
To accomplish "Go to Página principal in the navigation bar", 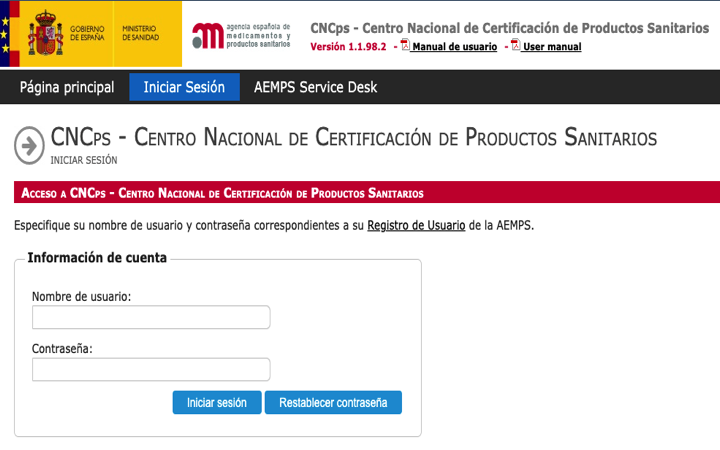I will coord(67,87).
